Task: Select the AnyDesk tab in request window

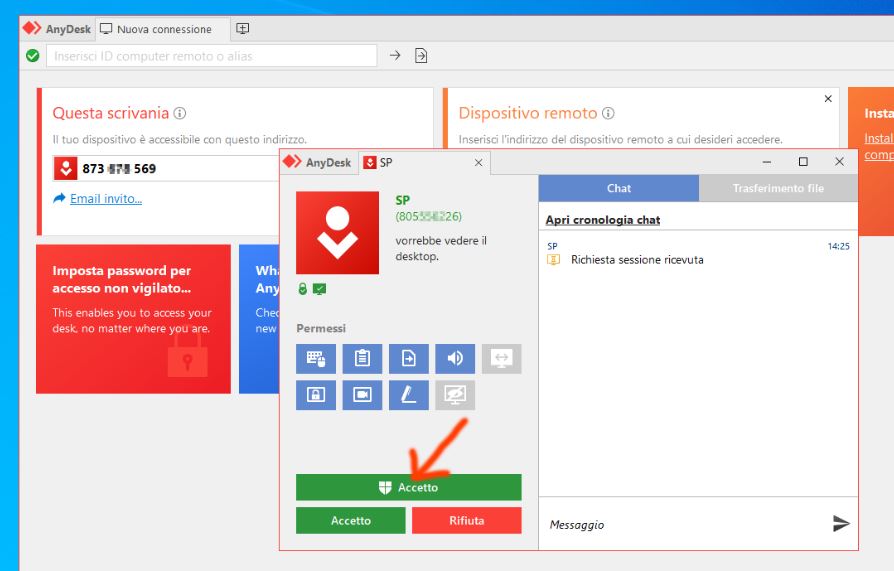Action: (x=318, y=163)
